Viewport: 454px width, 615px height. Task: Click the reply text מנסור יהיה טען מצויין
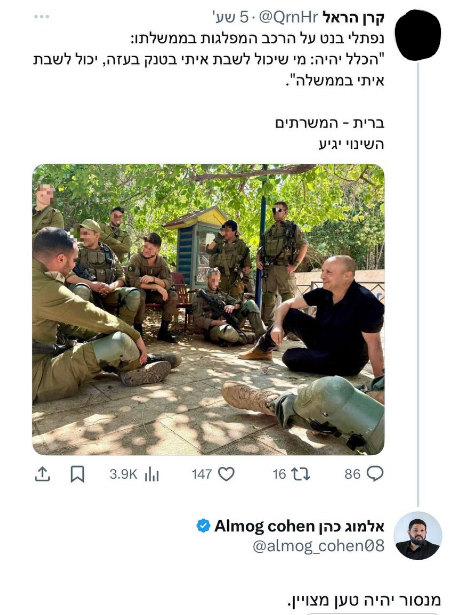[364, 600]
